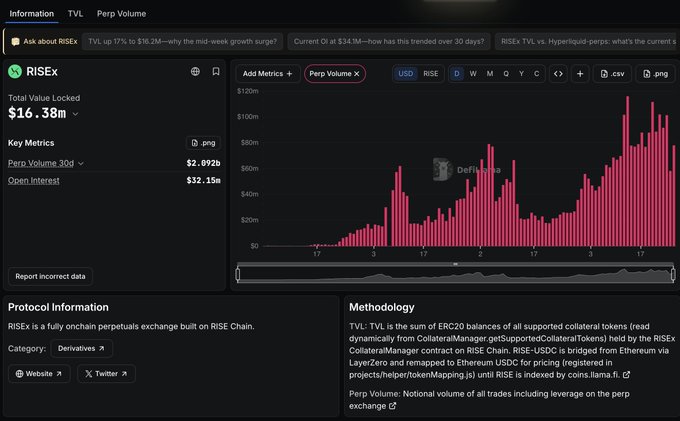Image resolution: width=680 pixels, height=421 pixels.
Task: Switch chart denomination to RISE
Action: point(431,74)
